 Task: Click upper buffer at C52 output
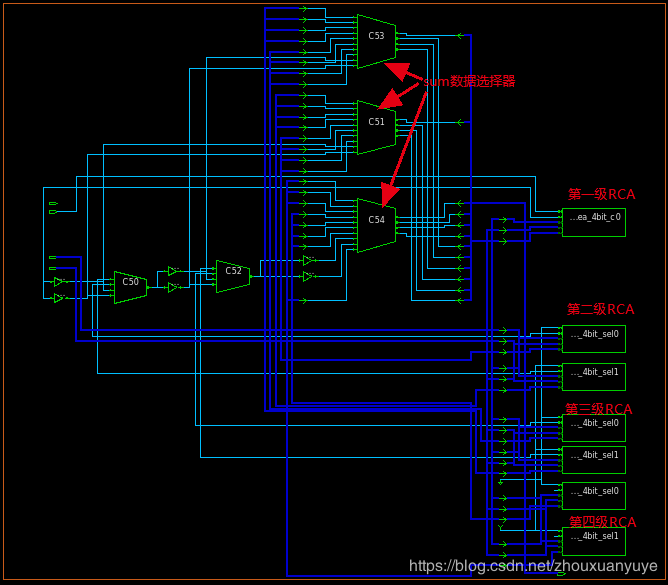[x=308, y=260]
